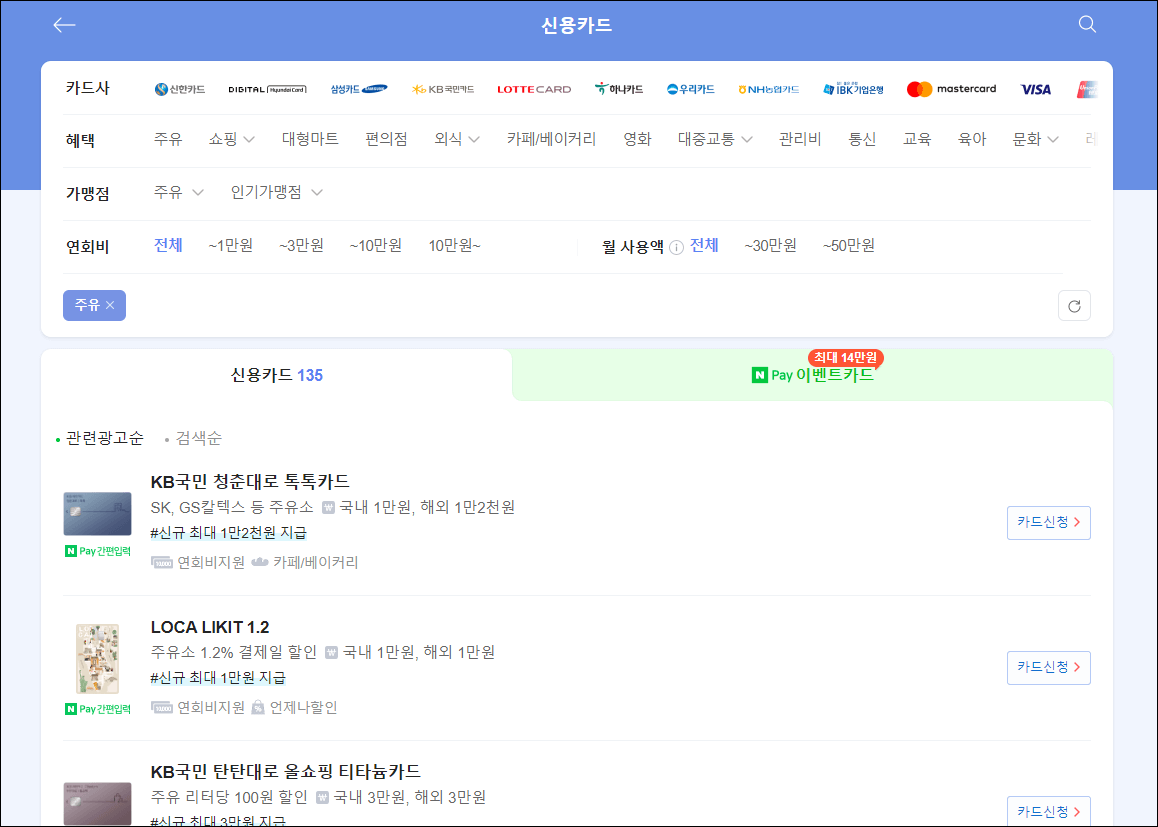Filter by LOTTECARD logo
The image size is (1158, 827).
(534, 89)
